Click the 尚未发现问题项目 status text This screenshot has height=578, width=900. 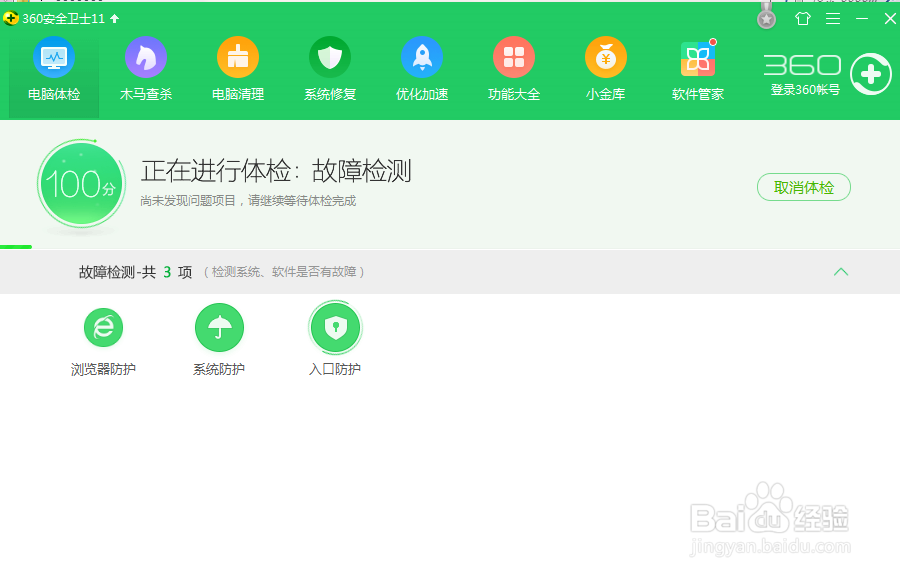point(248,201)
